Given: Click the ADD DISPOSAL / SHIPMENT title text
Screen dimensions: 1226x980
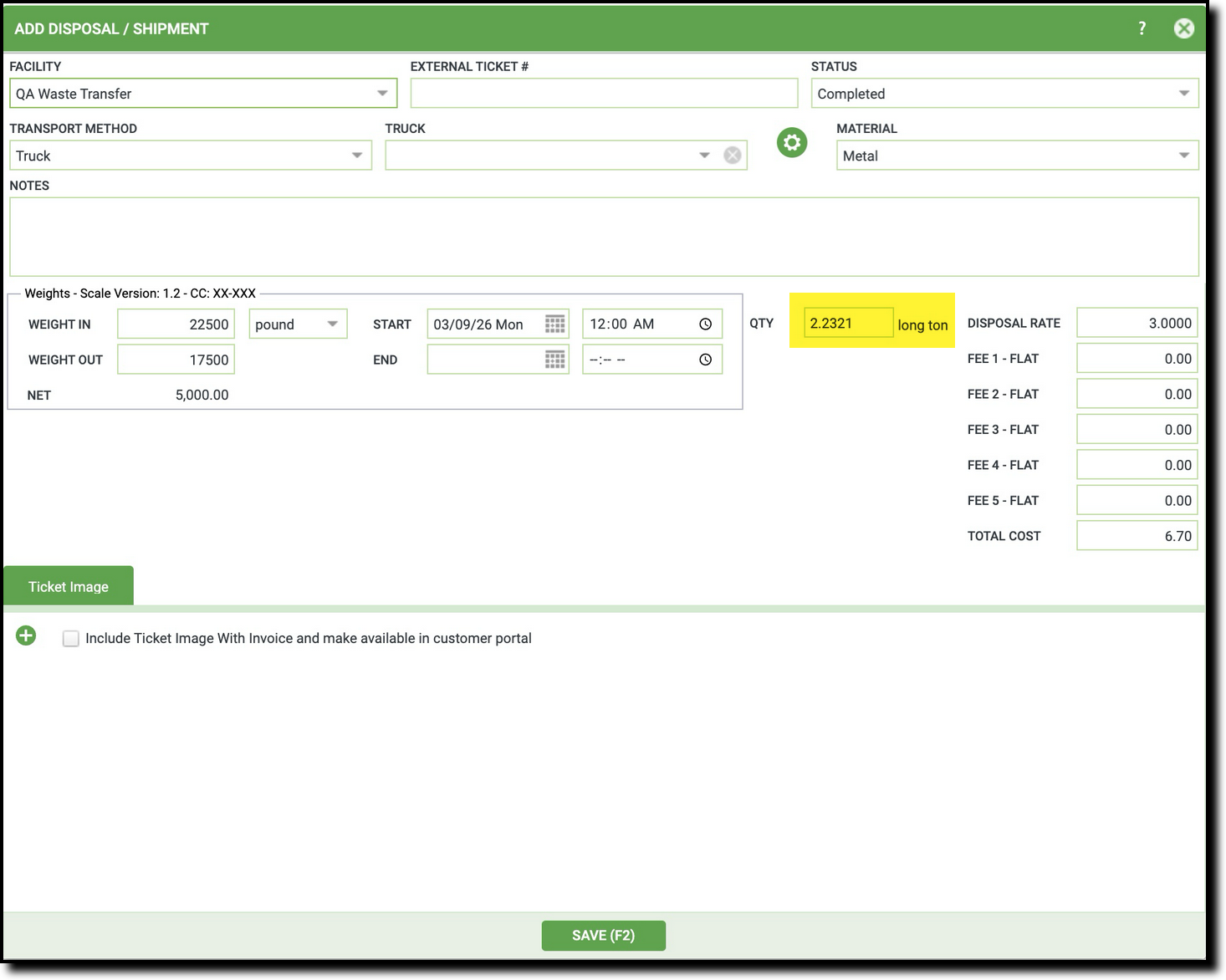Looking at the screenshot, I should point(111,28).
